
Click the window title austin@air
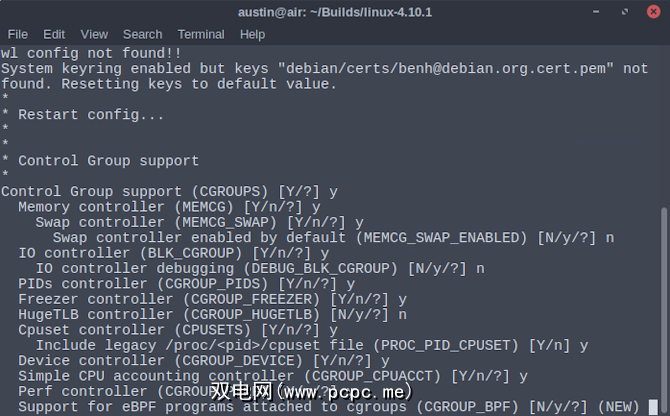[335, 12]
